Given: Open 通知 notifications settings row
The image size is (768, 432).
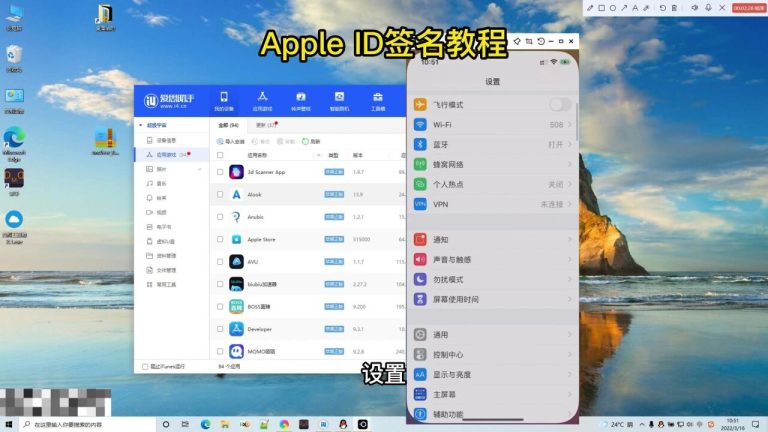Looking at the screenshot, I should 493,240.
